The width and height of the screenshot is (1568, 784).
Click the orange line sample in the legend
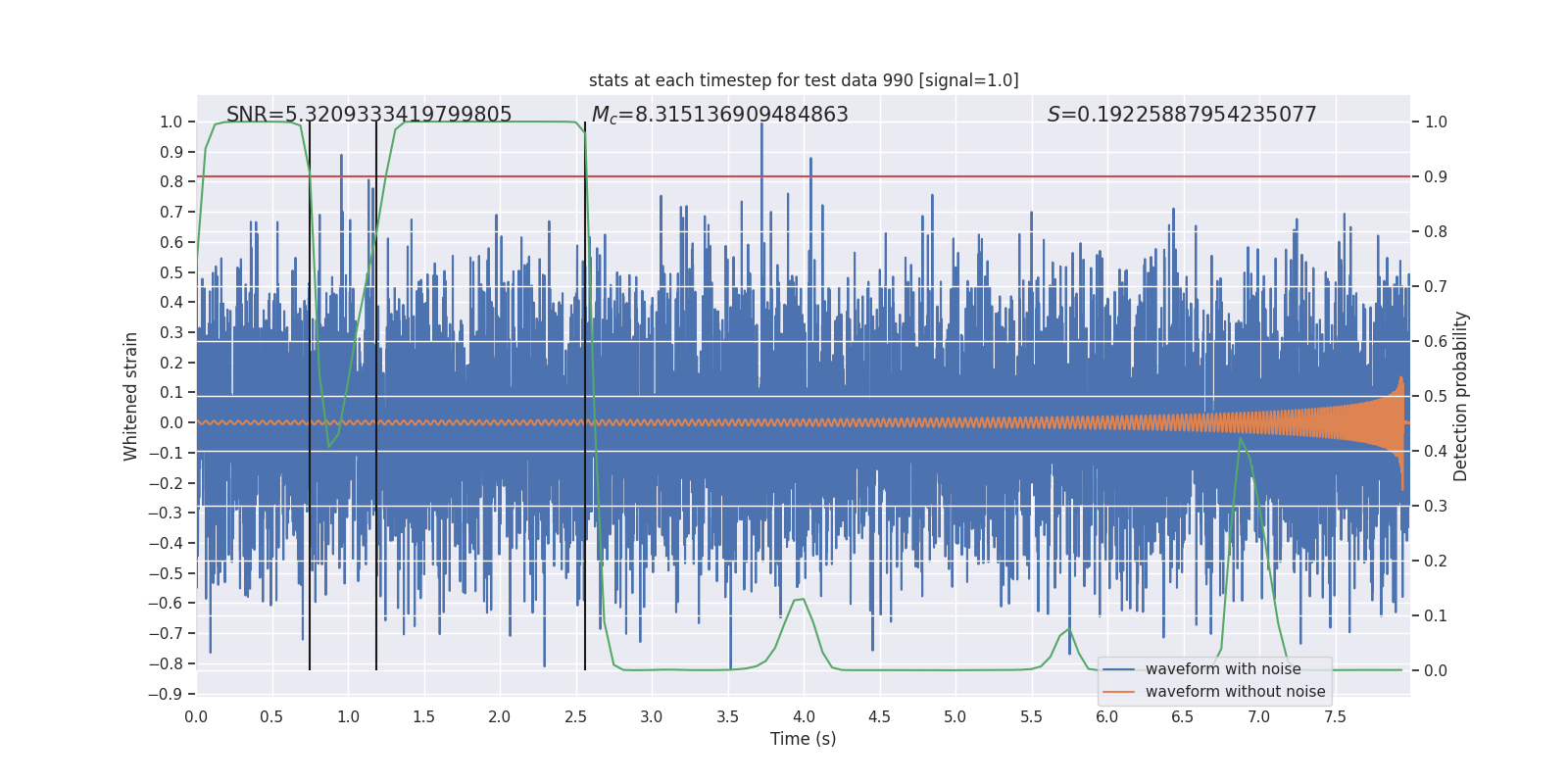tap(1119, 692)
